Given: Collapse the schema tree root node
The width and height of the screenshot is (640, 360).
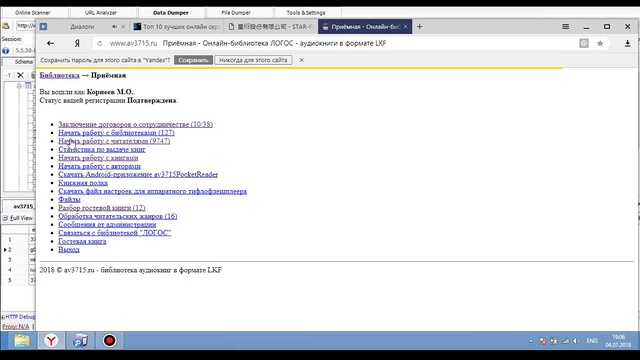Looking at the screenshot, I should [x=19, y=86].
